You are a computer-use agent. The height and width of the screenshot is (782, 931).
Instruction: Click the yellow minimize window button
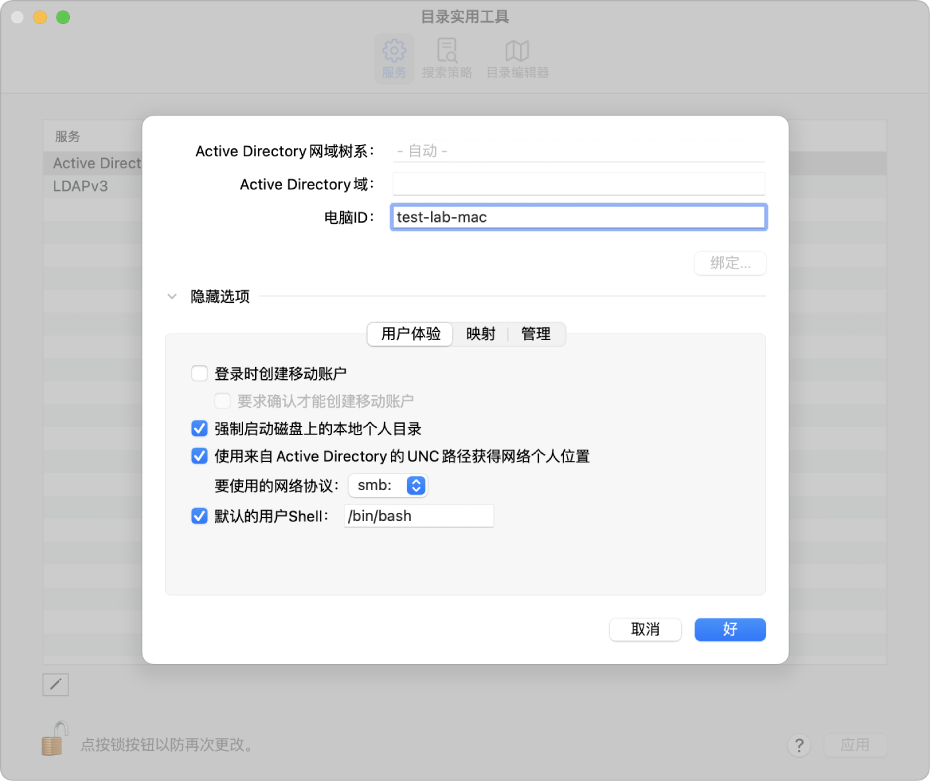coord(40,17)
